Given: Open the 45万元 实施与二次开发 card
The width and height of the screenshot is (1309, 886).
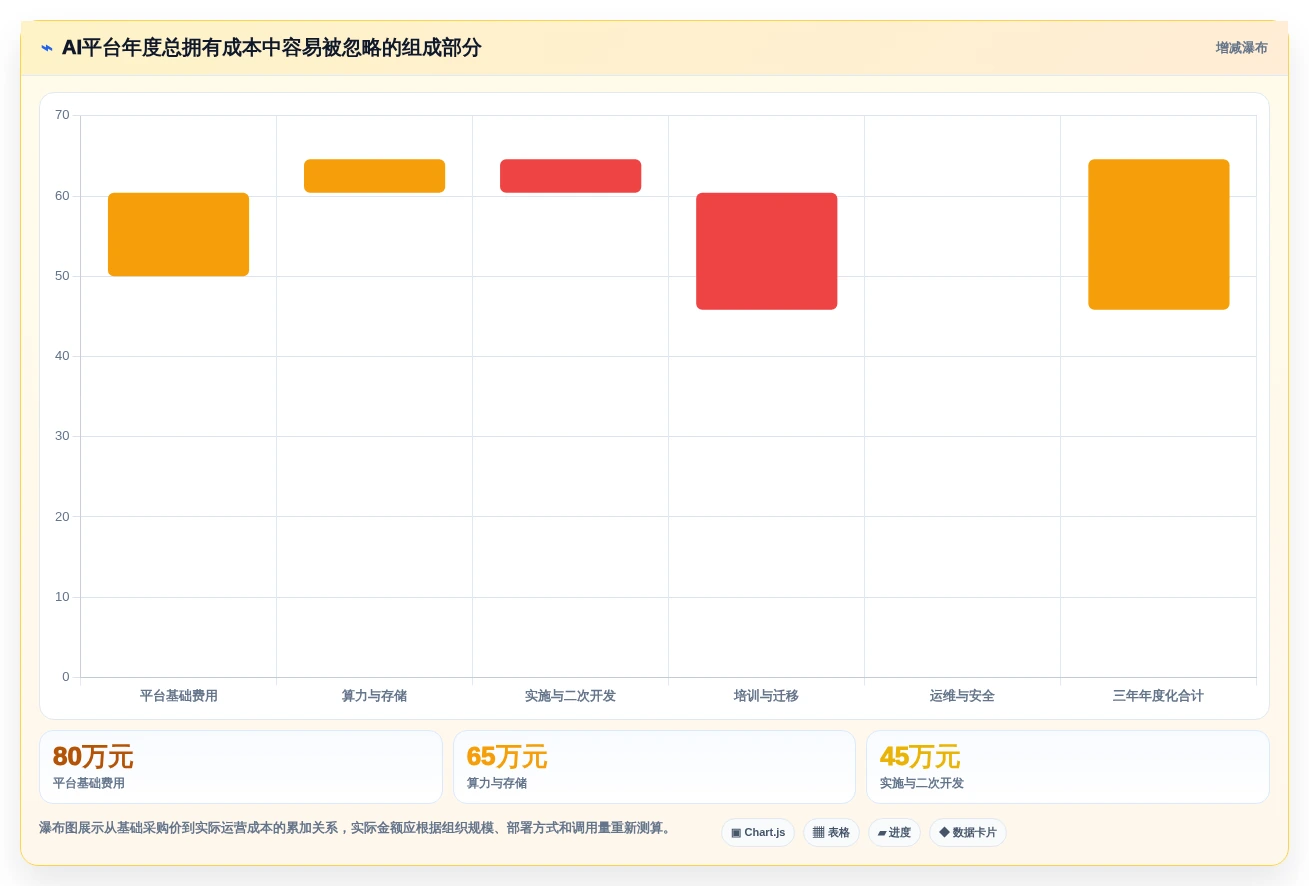Looking at the screenshot, I should 1068,767.
